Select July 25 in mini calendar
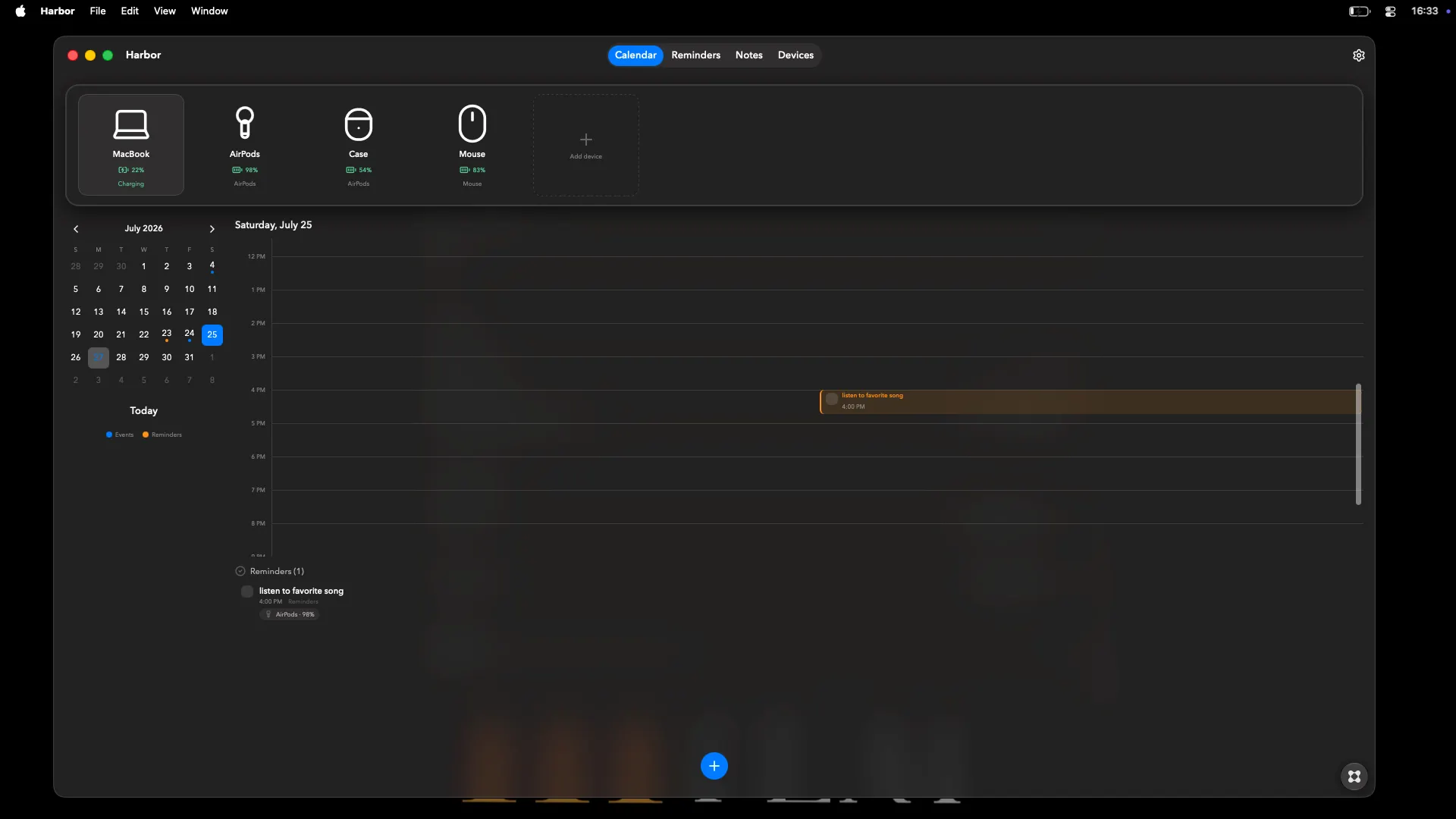This screenshot has width=1456, height=819. pos(212,334)
